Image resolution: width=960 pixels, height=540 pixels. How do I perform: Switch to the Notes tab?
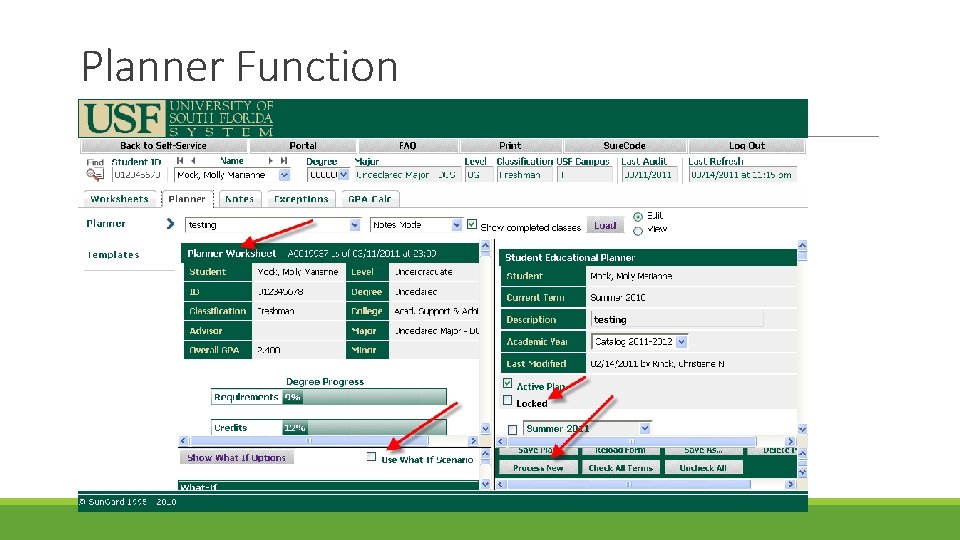pyautogui.click(x=239, y=199)
